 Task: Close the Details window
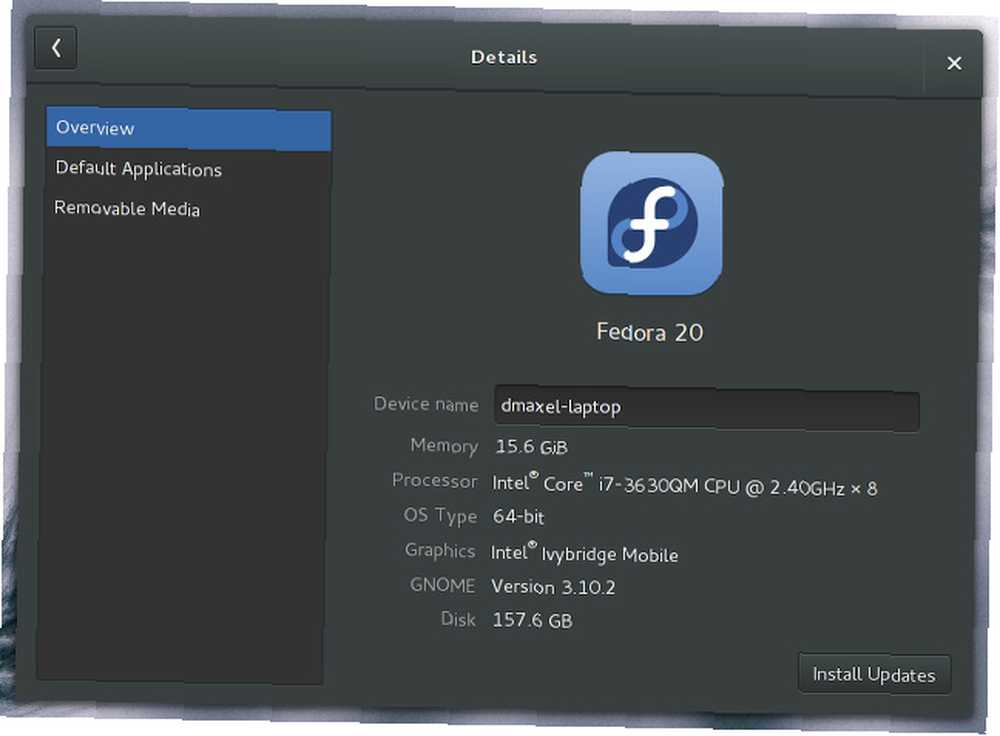(954, 63)
